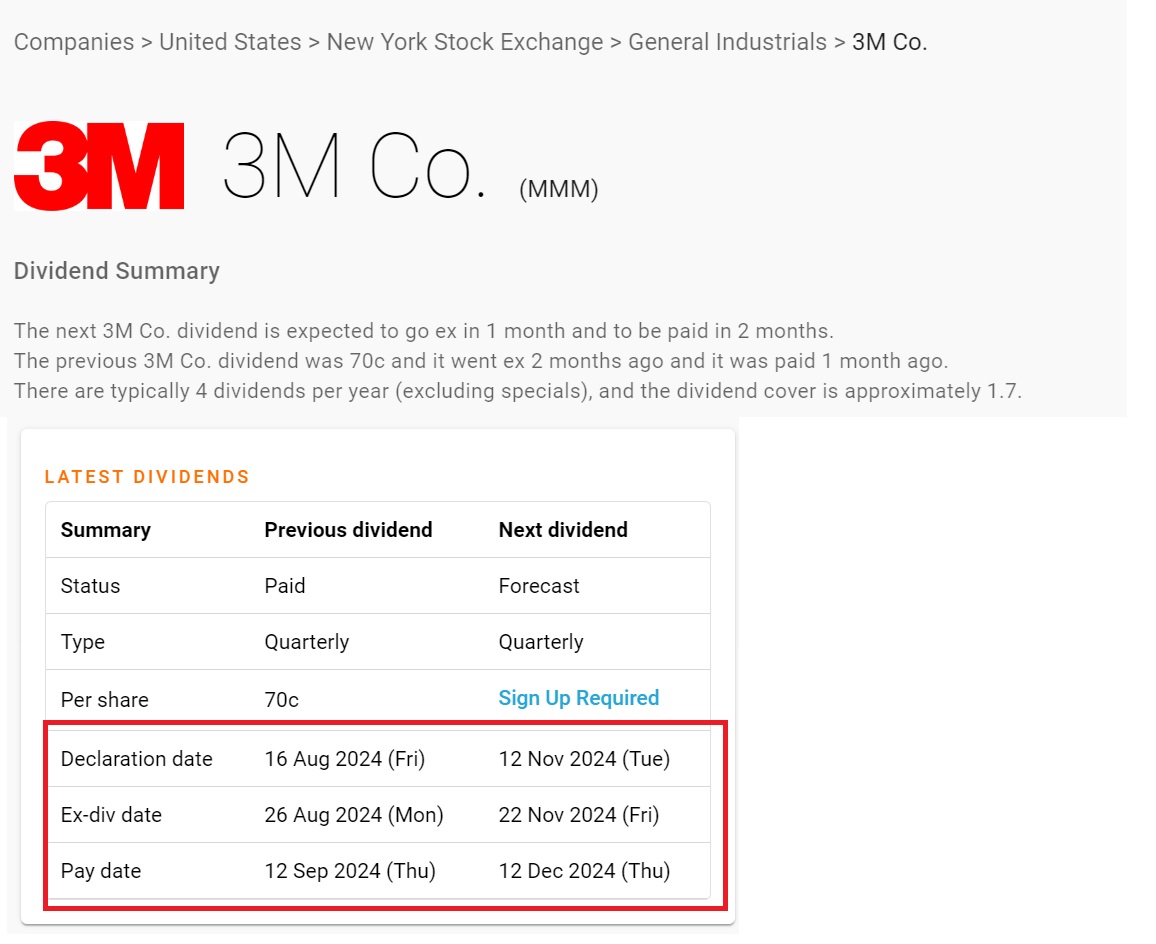
Task: Open New York Stock Exchange breadcrumb
Action: pos(465,42)
